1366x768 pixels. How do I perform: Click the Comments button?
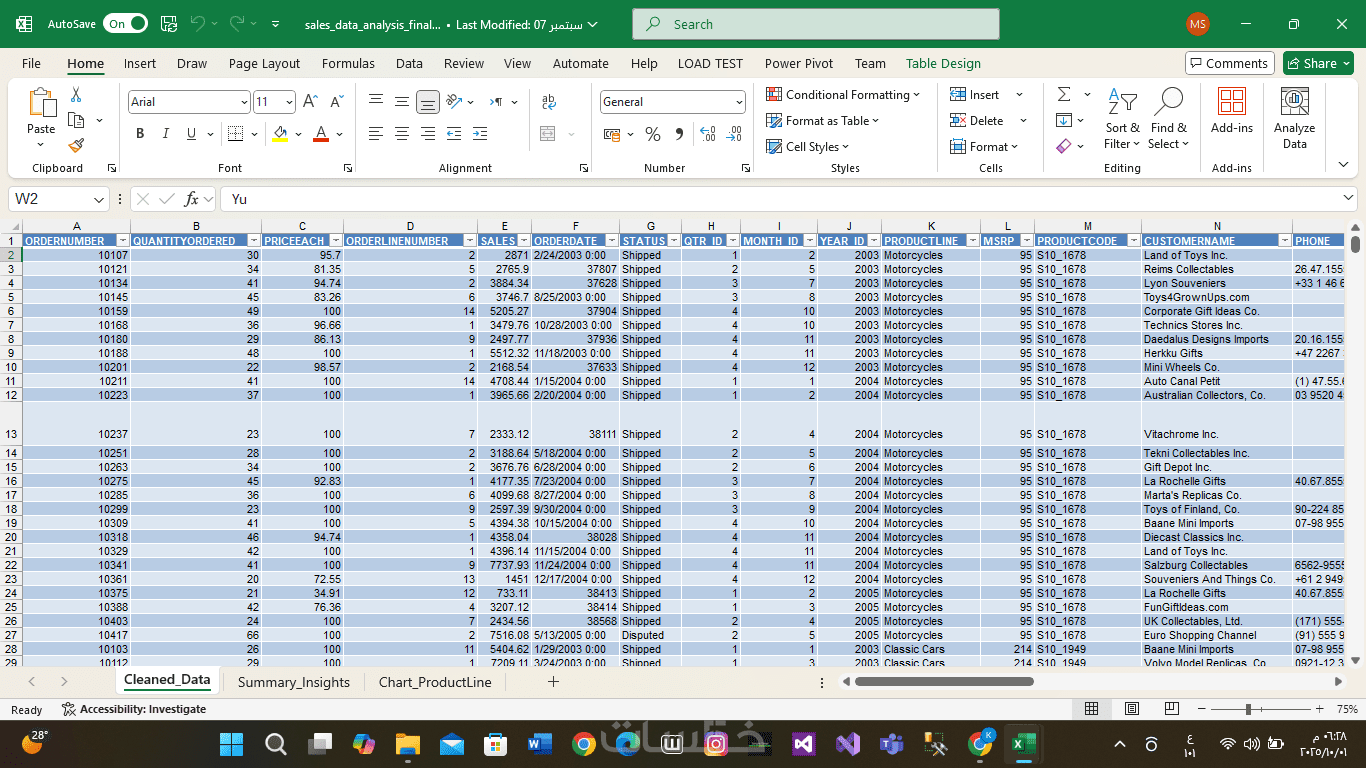(x=1229, y=63)
